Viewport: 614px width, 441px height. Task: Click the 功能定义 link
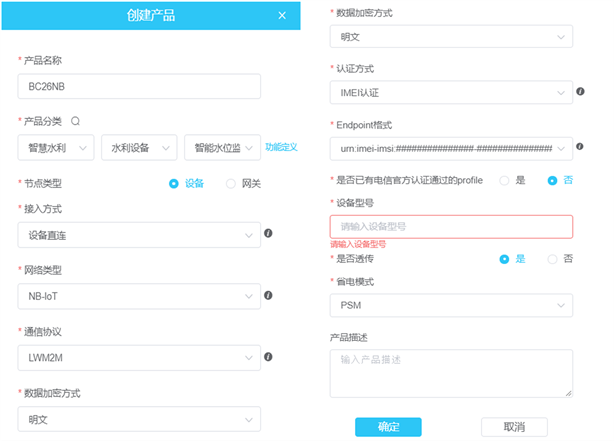pyautogui.click(x=281, y=147)
